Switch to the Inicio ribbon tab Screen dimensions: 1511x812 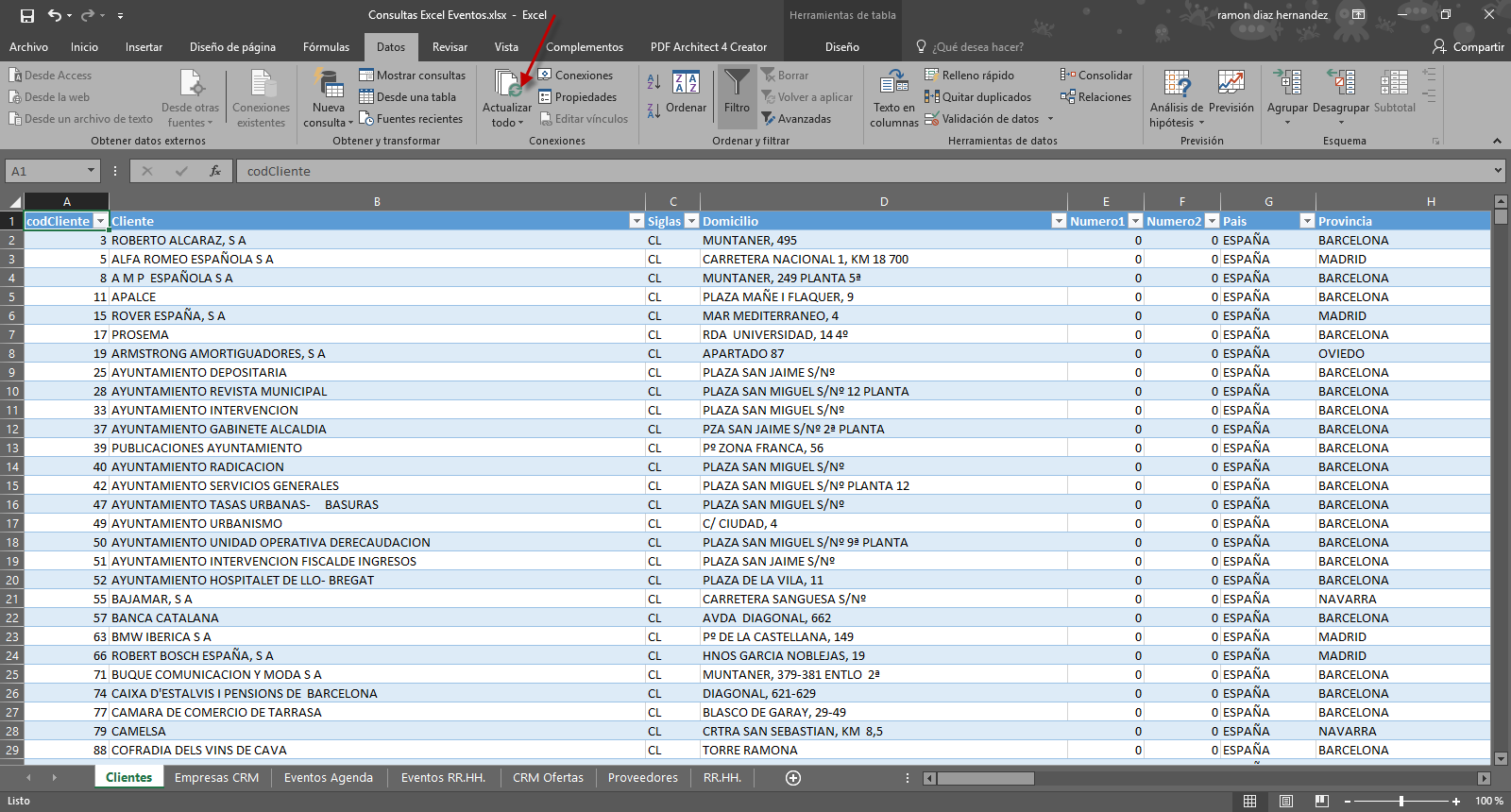coord(84,47)
